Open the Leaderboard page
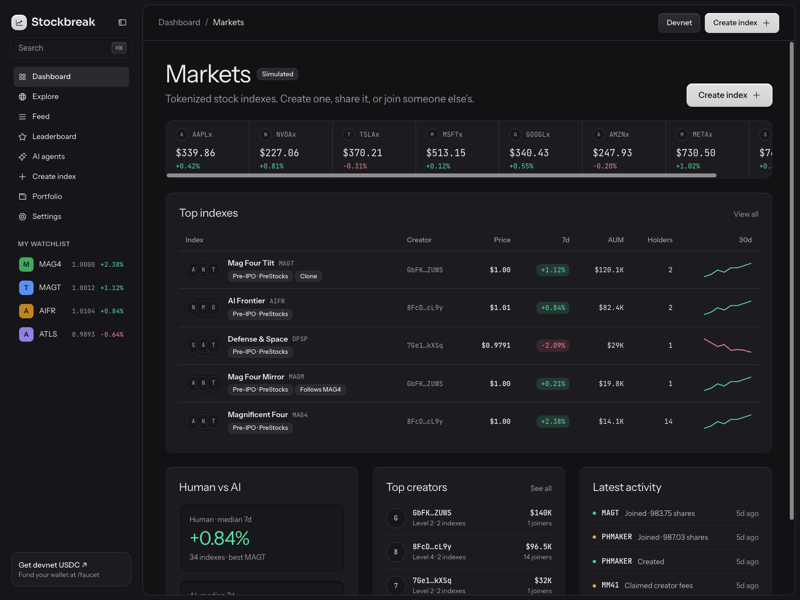 pos(71,137)
